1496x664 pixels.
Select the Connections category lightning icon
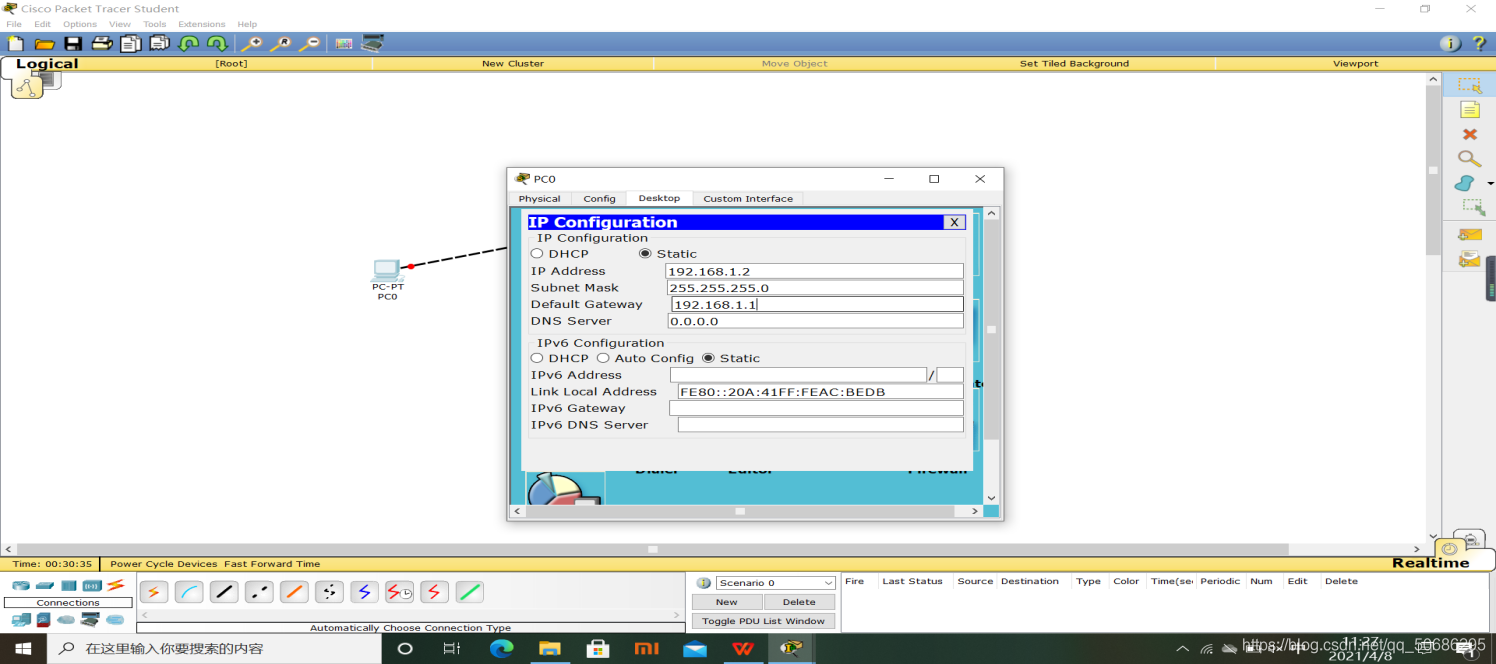tap(116, 585)
